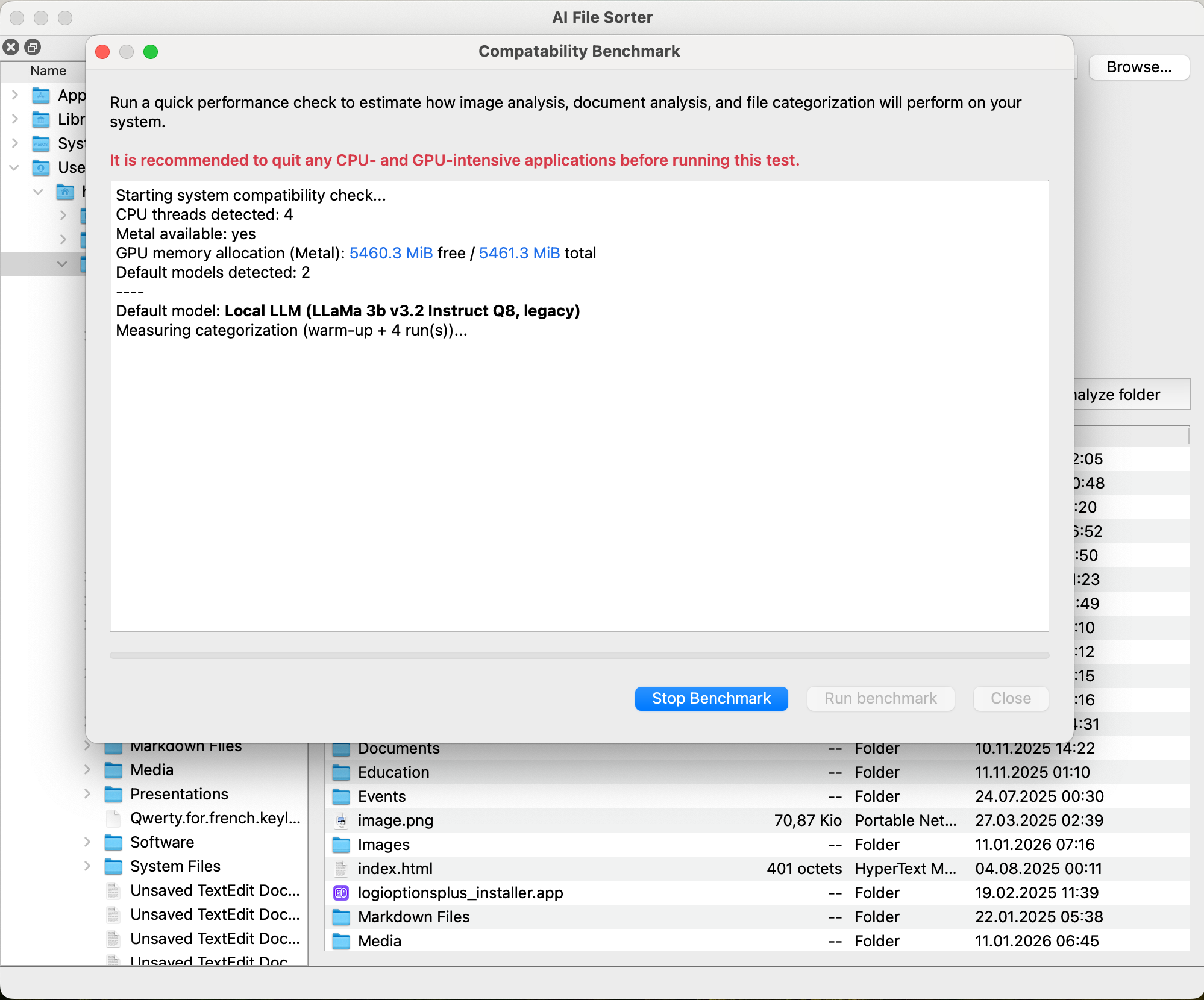Select the Images folder icon in list
1204x1000 pixels.
[x=341, y=845]
